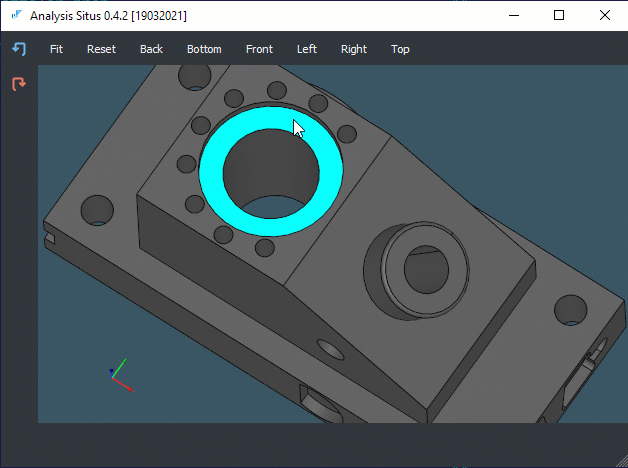Switch to Back view
The height and width of the screenshot is (468, 628).
tap(151, 49)
